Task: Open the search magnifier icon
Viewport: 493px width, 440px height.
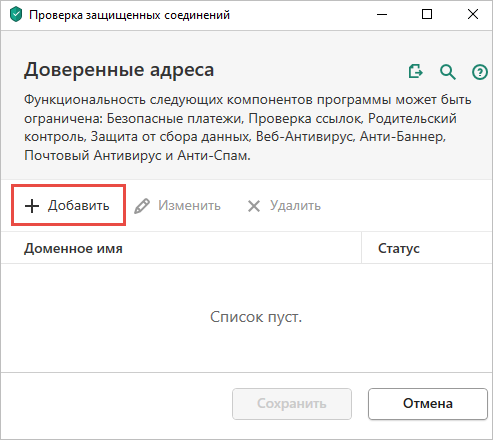Action: coord(447,72)
